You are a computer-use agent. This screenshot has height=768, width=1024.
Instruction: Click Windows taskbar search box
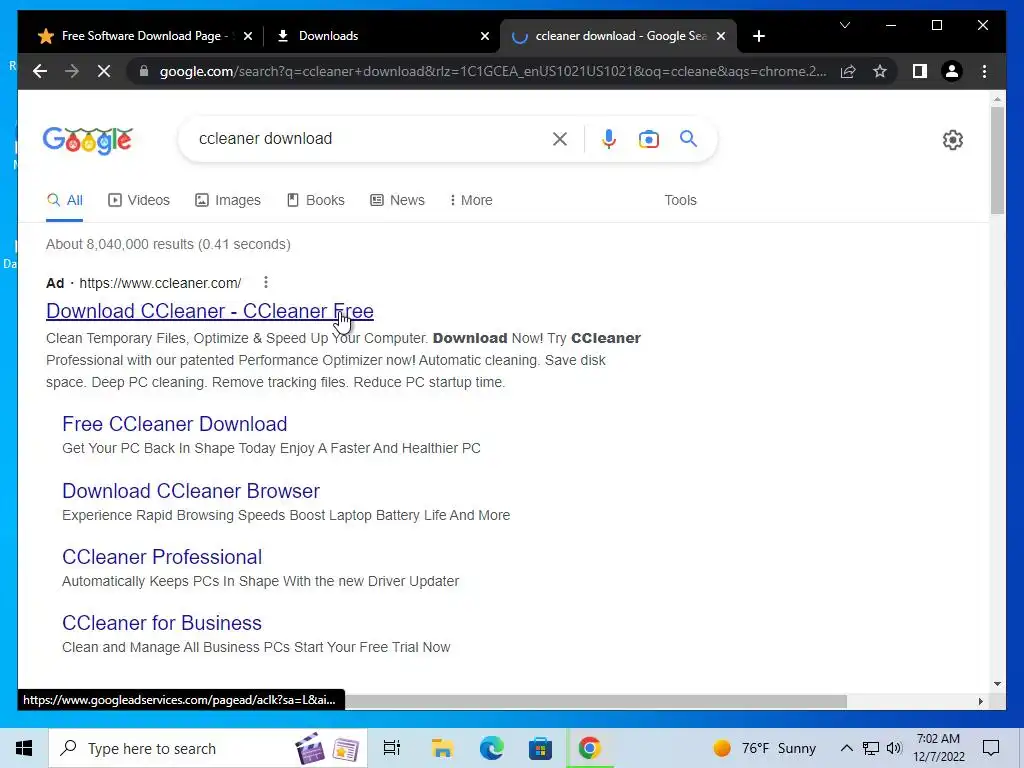[208, 748]
